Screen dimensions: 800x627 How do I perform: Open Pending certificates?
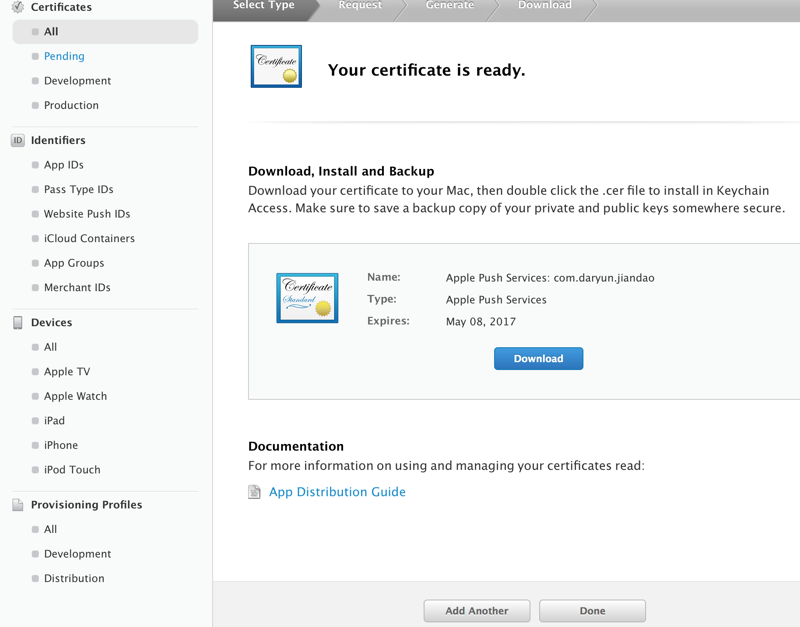pos(64,56)
